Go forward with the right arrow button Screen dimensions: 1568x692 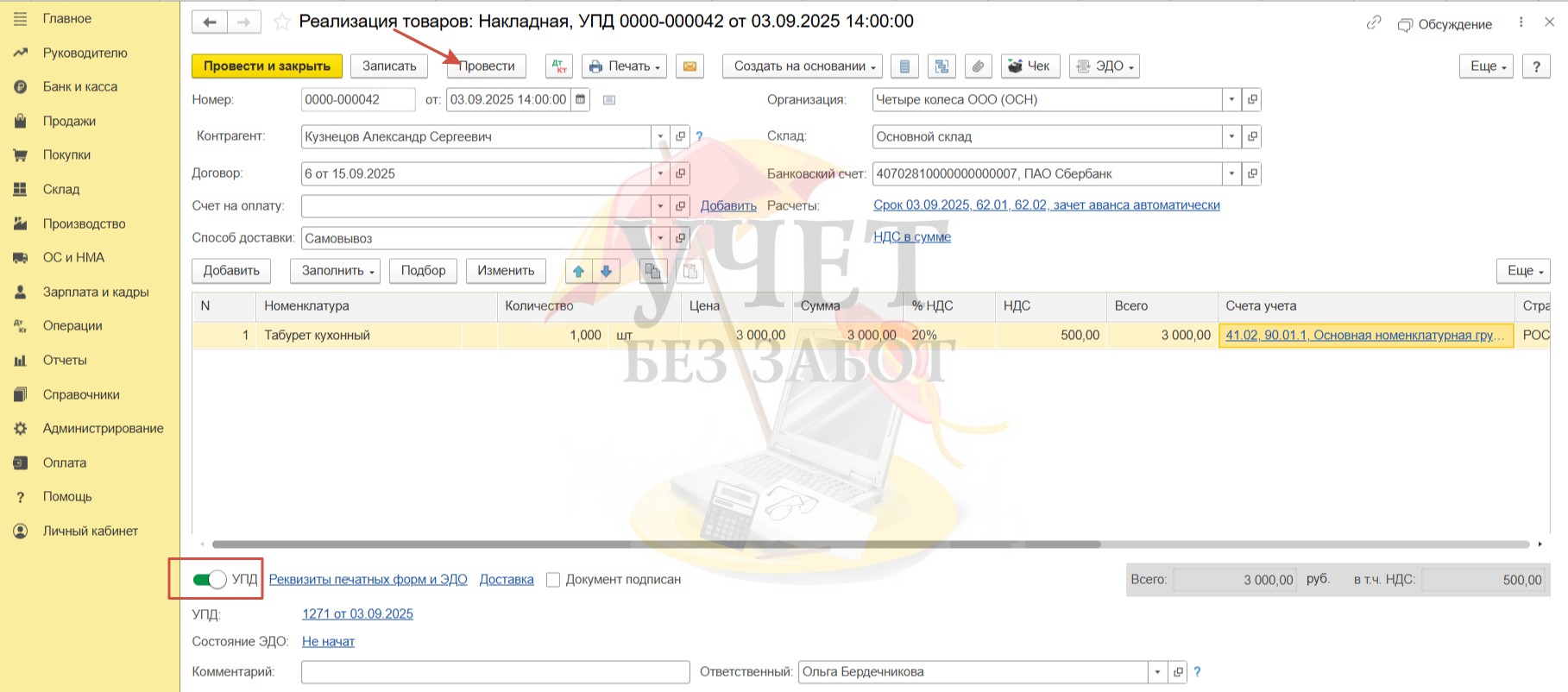click(x=244, y=22)
